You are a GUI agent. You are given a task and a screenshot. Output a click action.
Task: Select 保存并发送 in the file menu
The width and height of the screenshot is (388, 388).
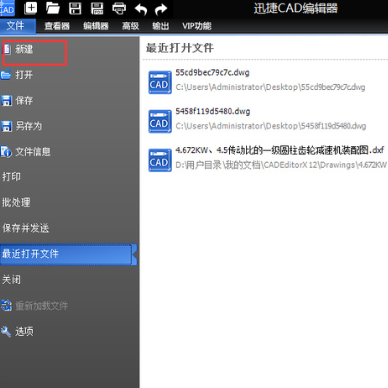pyautogui.click(x=26, y=228)
